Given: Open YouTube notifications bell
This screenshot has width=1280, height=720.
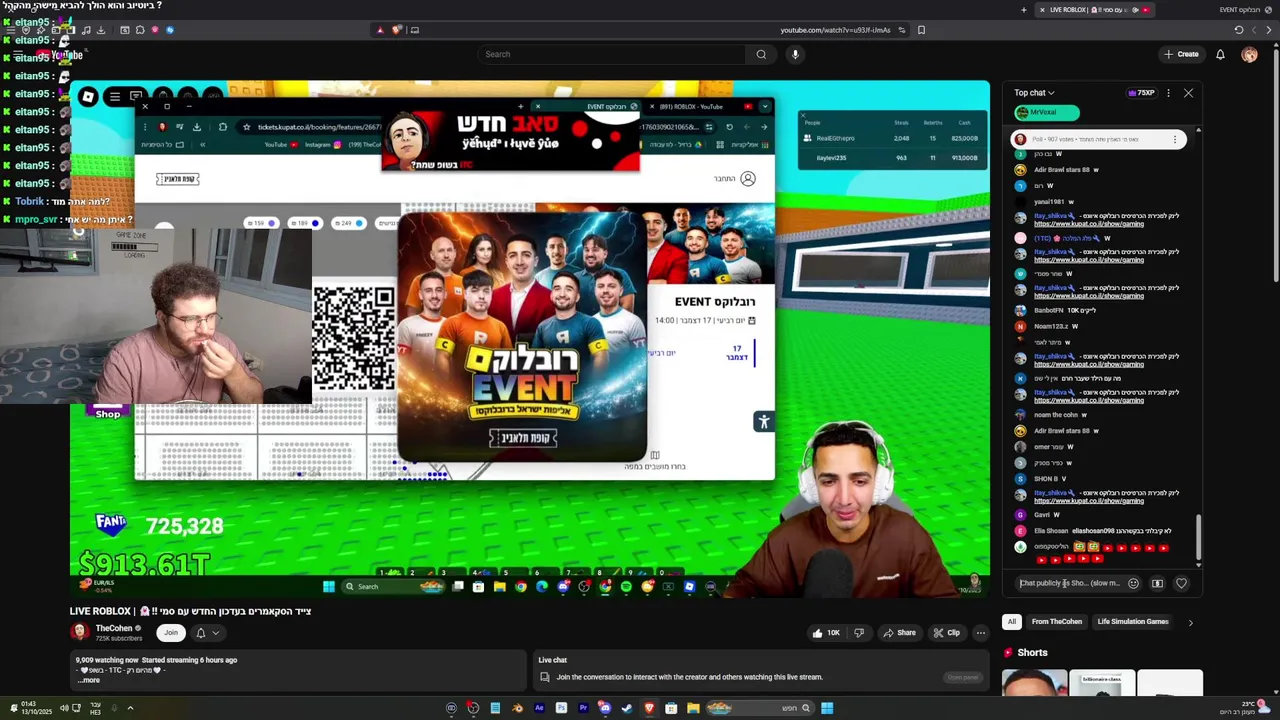Looking at the screenshot, I should (1220, 54).
